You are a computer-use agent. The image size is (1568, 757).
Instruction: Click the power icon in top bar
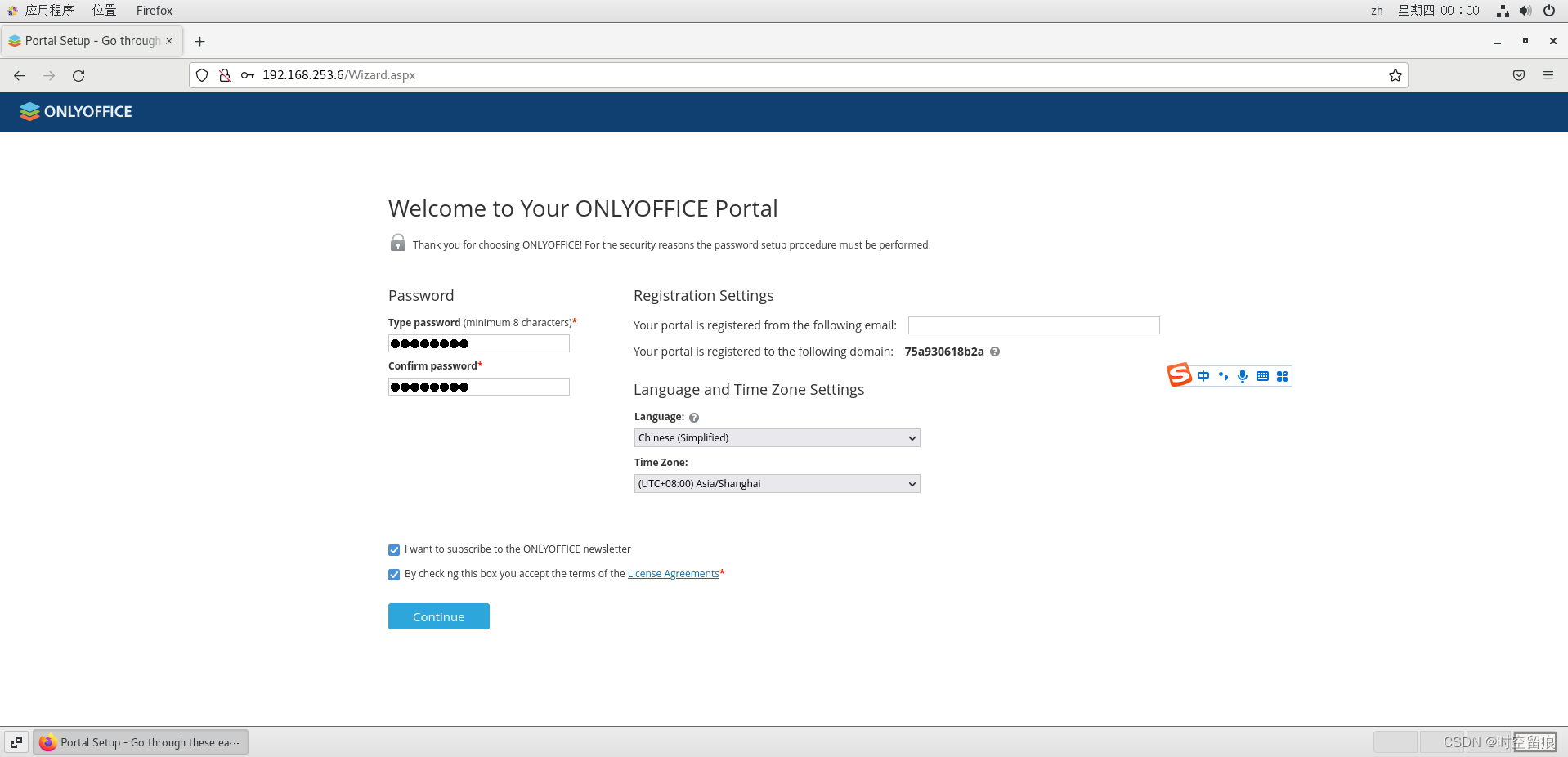tap(1549, 11)
